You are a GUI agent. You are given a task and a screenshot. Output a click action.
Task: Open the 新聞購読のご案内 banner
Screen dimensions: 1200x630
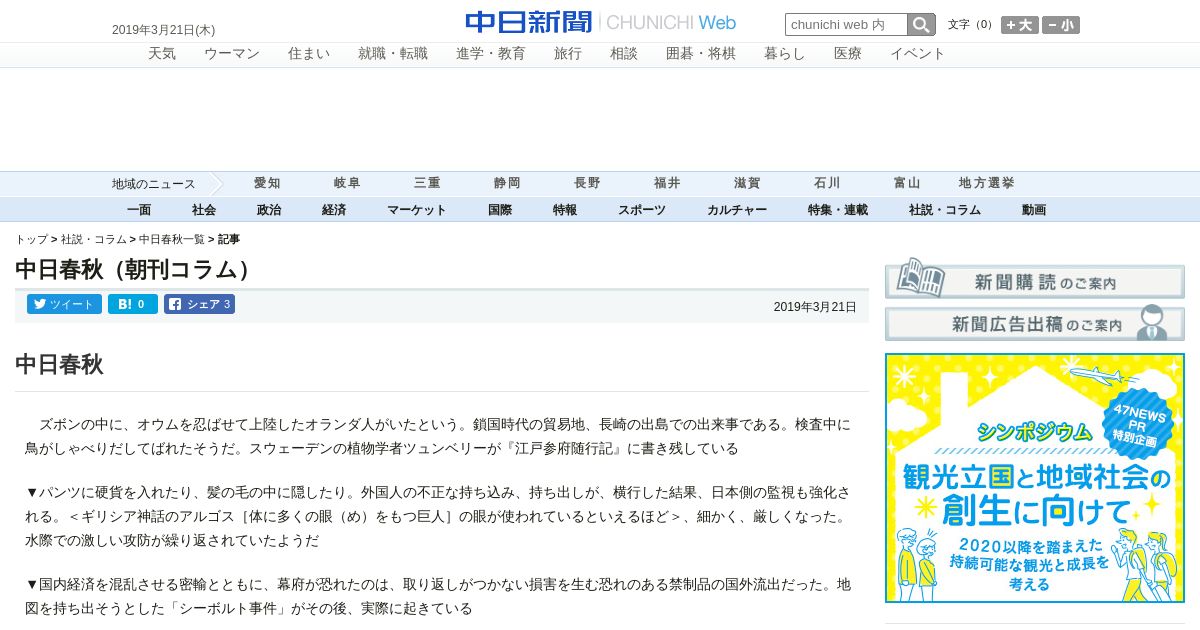coord(1035,279)
